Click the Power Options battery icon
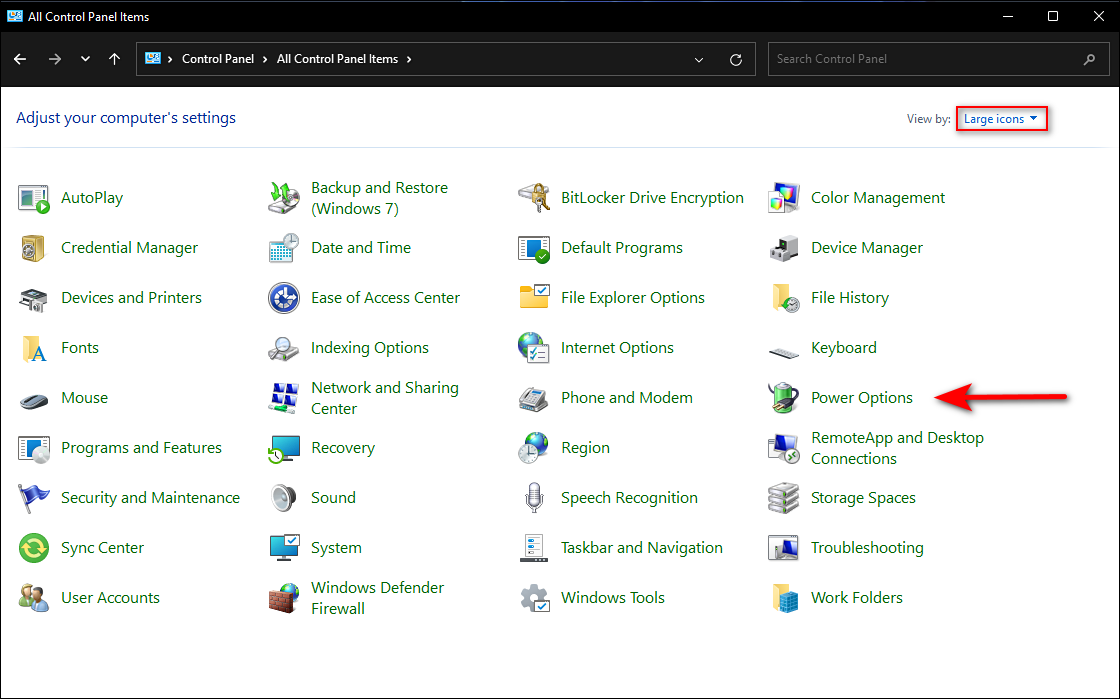The image size is (1120, 699). 784,398
